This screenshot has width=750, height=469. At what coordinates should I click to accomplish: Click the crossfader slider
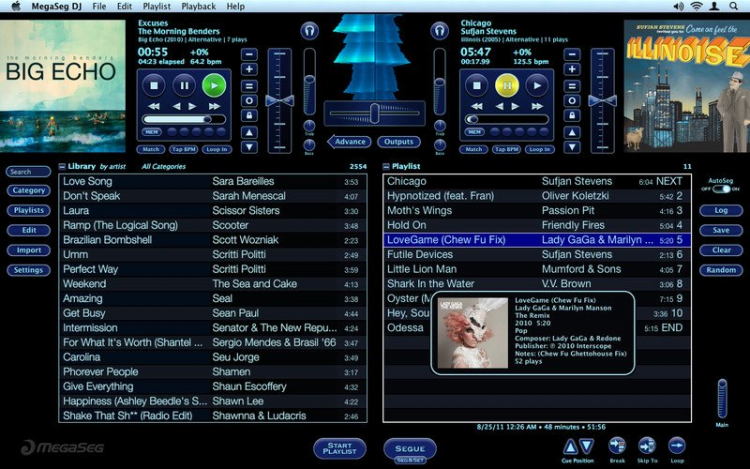(x=375, y=114)
